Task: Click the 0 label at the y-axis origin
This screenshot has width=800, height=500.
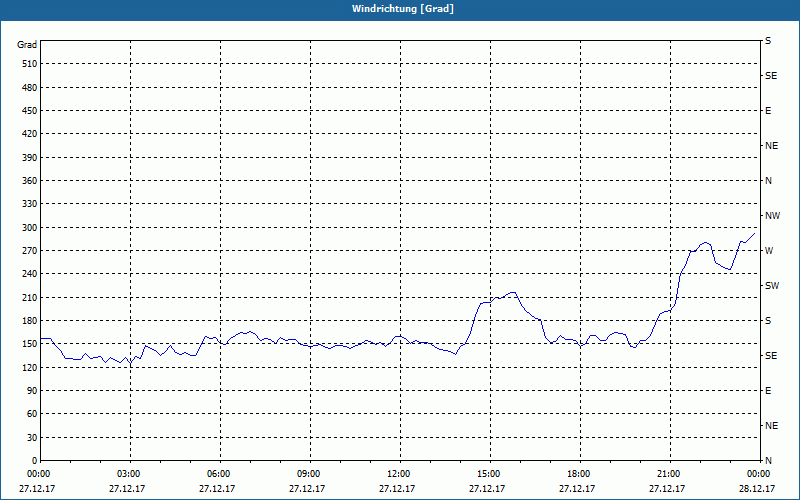Action: coord(34,461)
